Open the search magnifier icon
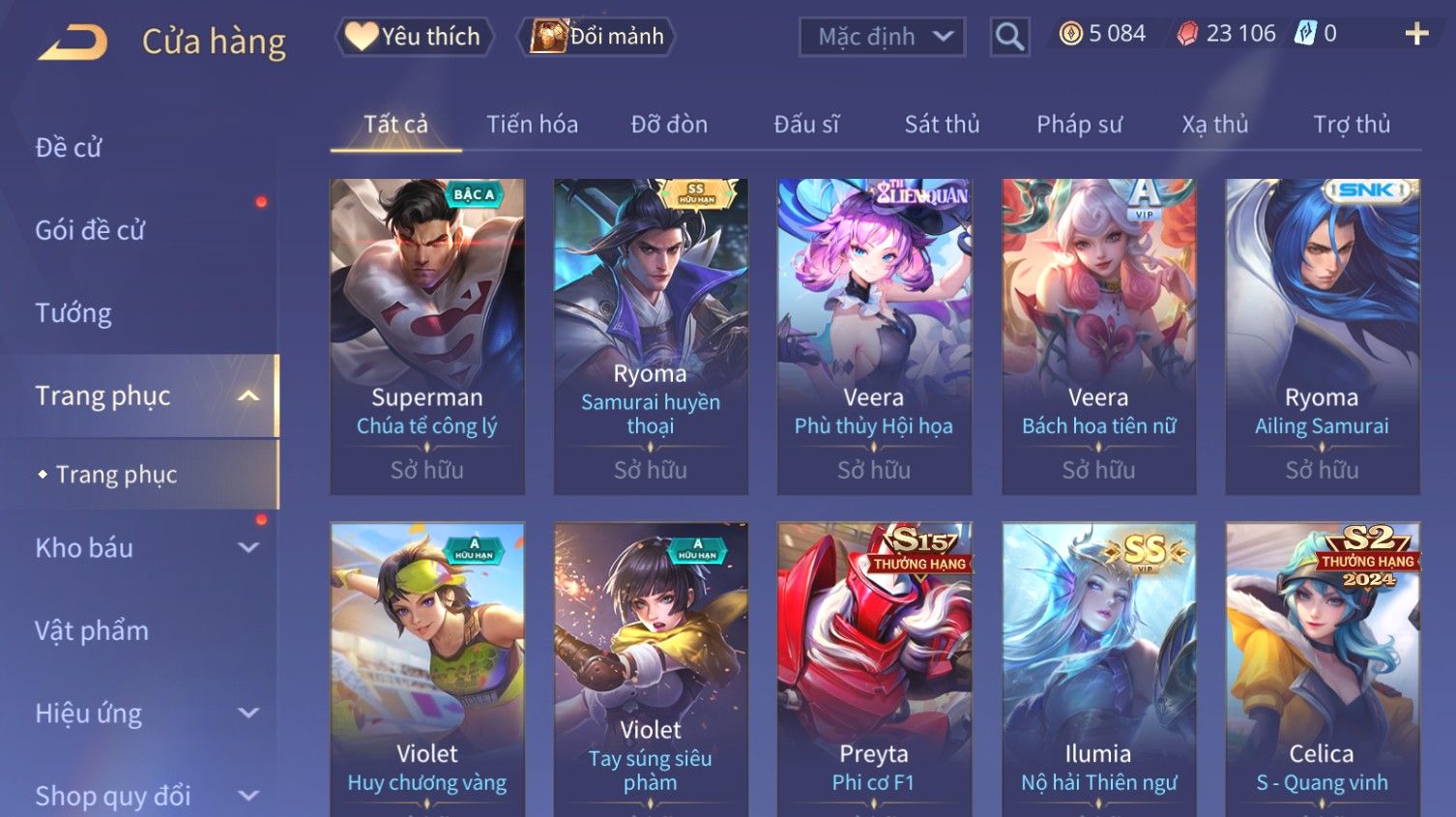Viewport: 1456px width, 817px height. pos(1009,37)
